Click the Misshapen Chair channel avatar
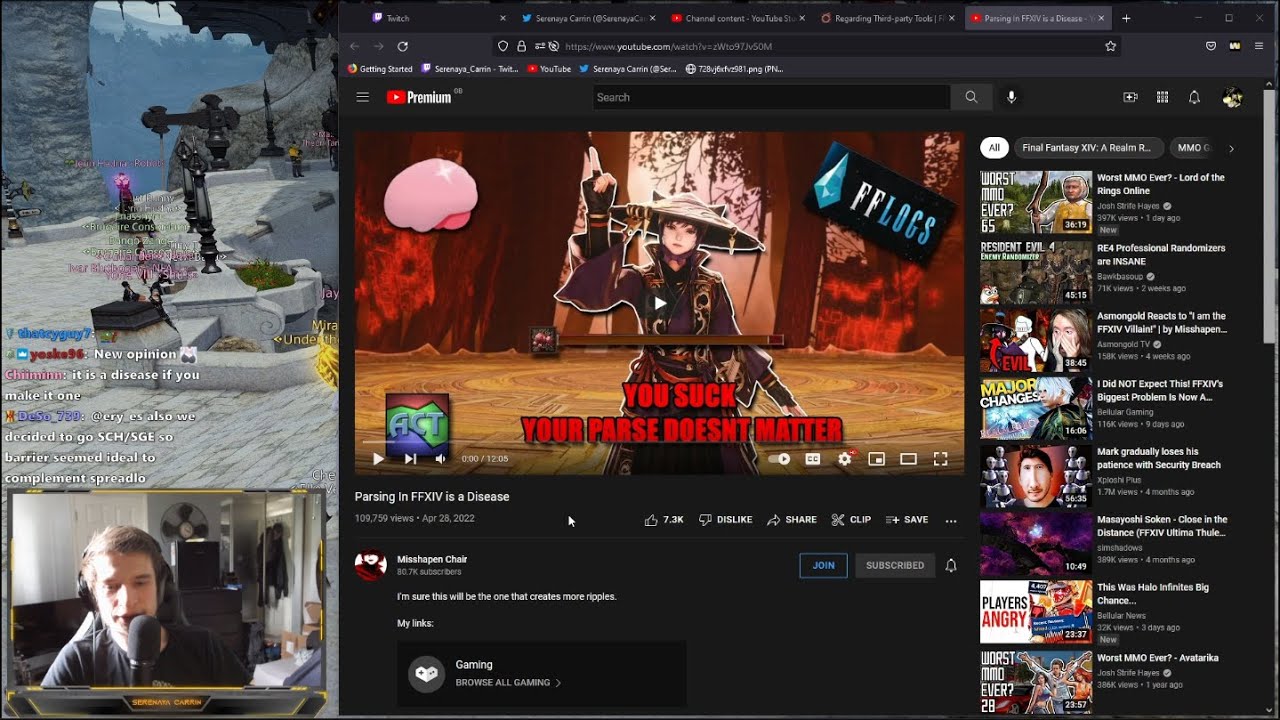This screenshot has height=720, width=1280. [x=371, y=565]
